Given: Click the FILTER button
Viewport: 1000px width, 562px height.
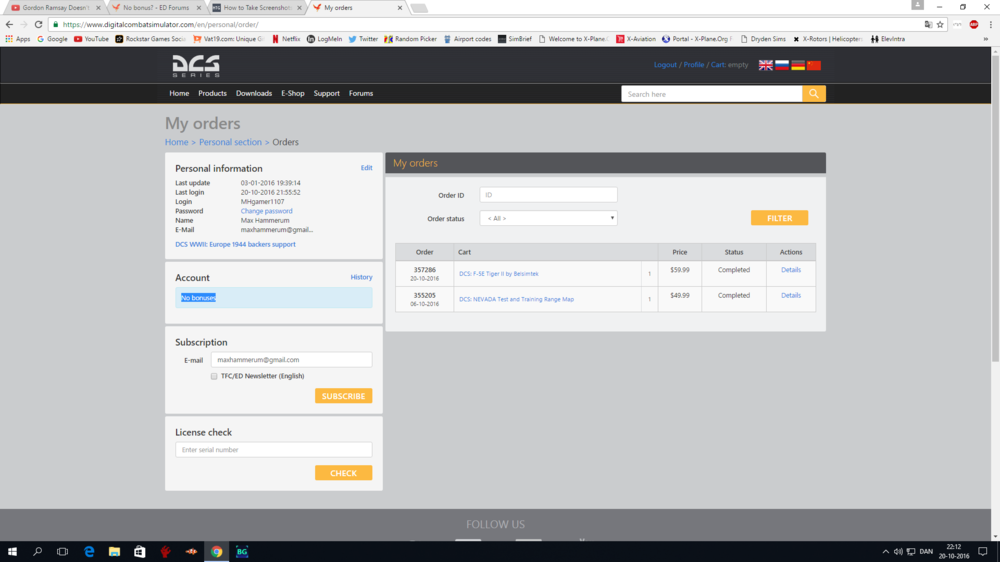Looking at the screenshot, I should [779, 218].
